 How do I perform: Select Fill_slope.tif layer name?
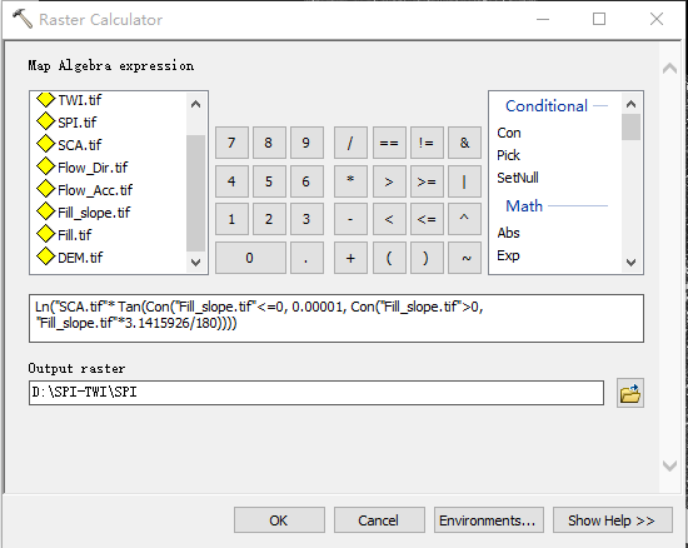point(94,213)
